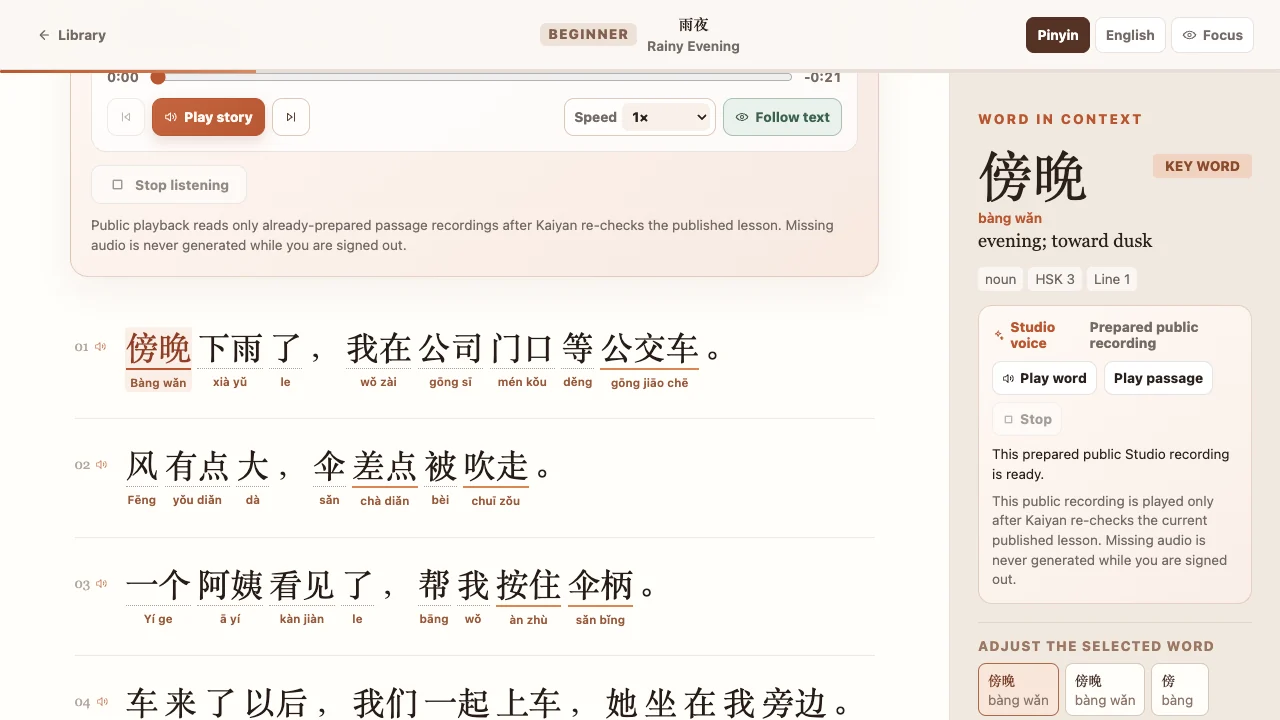This screenshot has width=1280, height=720.
Task: Play audio for line 04
Action: 101,702
